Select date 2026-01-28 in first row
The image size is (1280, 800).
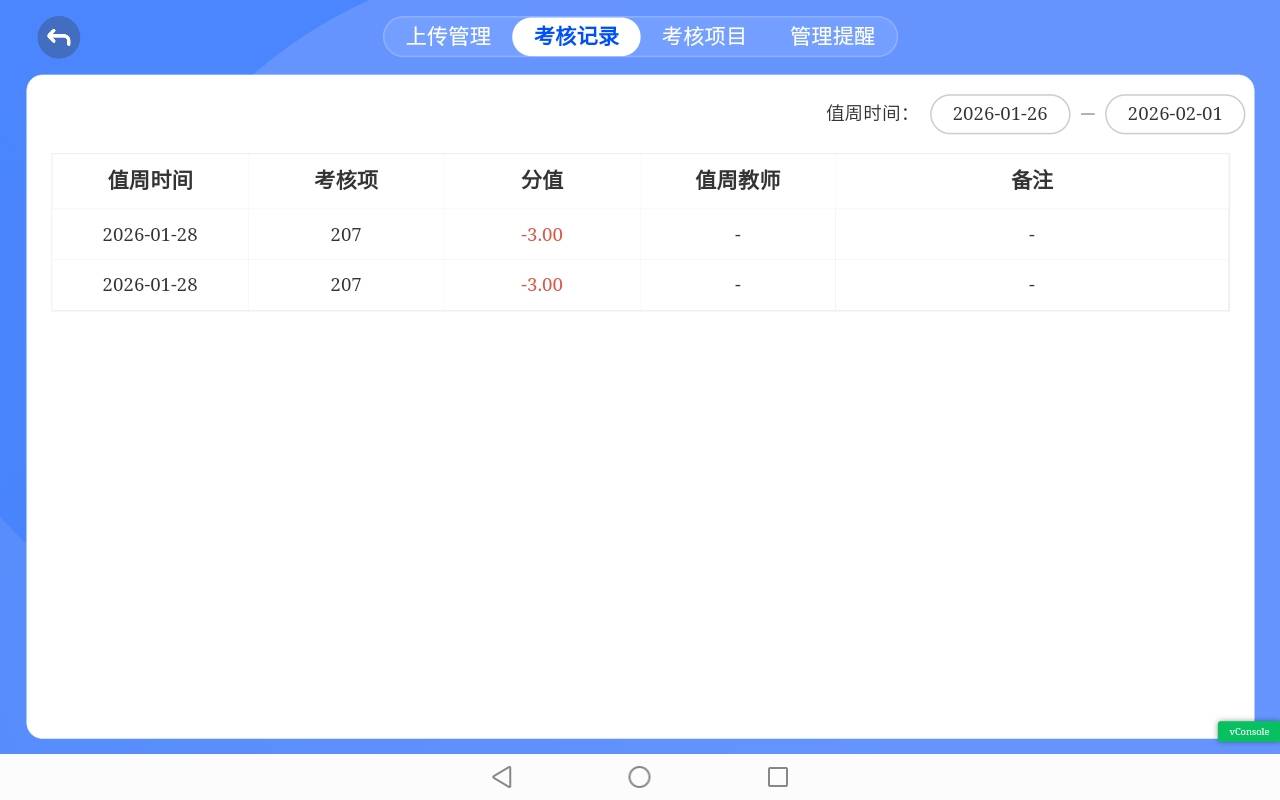pyautogui.click(x=150, y=235)
